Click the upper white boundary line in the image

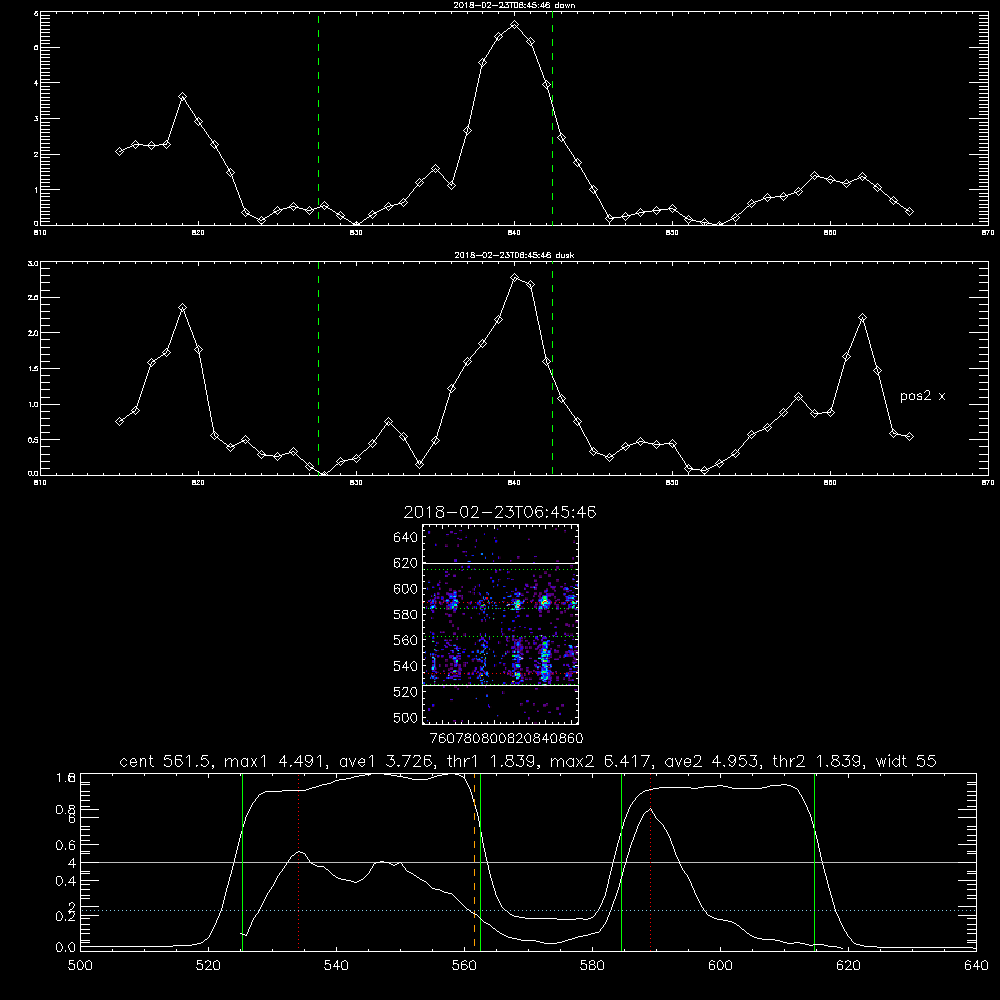tap(500, 564)
